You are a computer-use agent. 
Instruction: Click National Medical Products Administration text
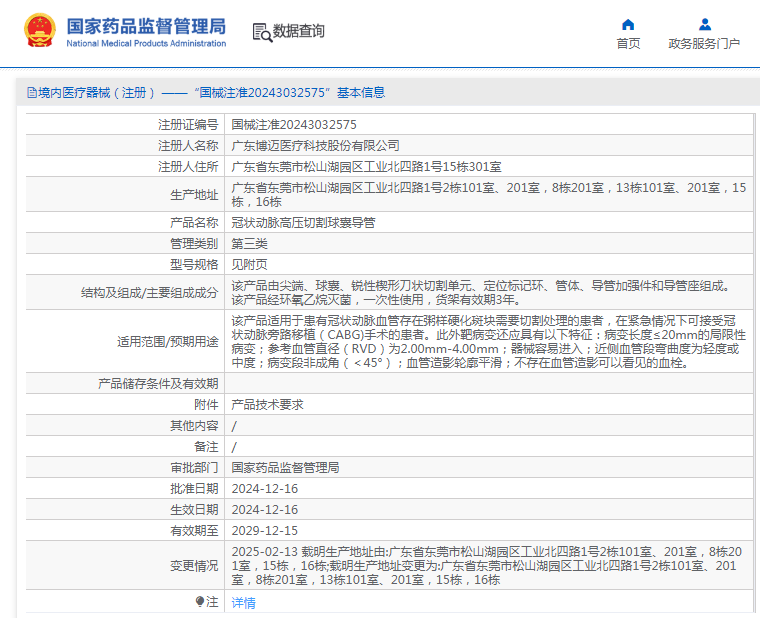pos(146,43)
